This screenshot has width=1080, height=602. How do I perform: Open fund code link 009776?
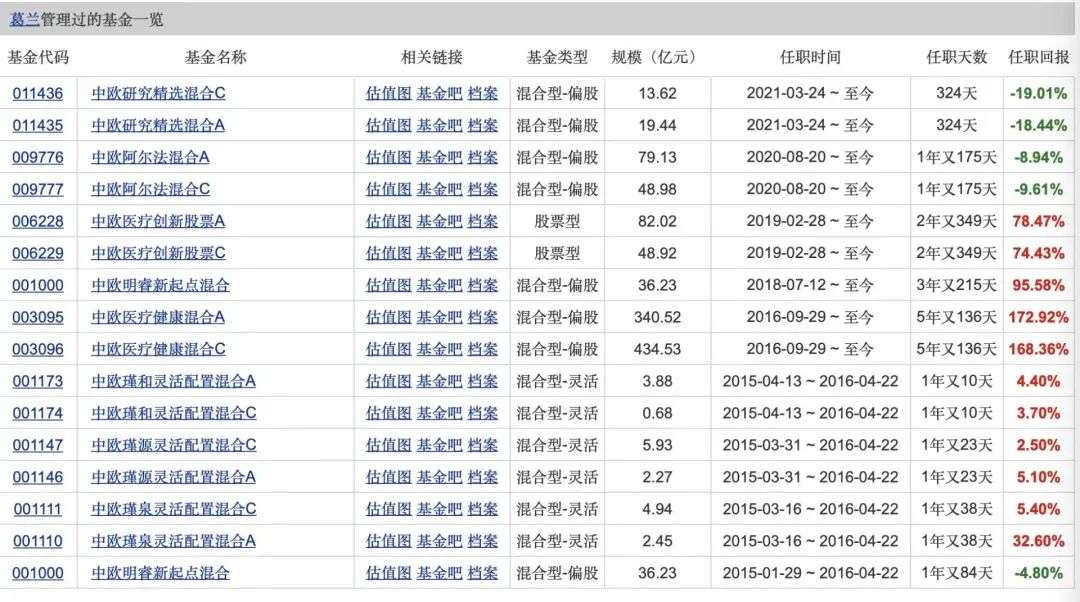tap(38, 158)
